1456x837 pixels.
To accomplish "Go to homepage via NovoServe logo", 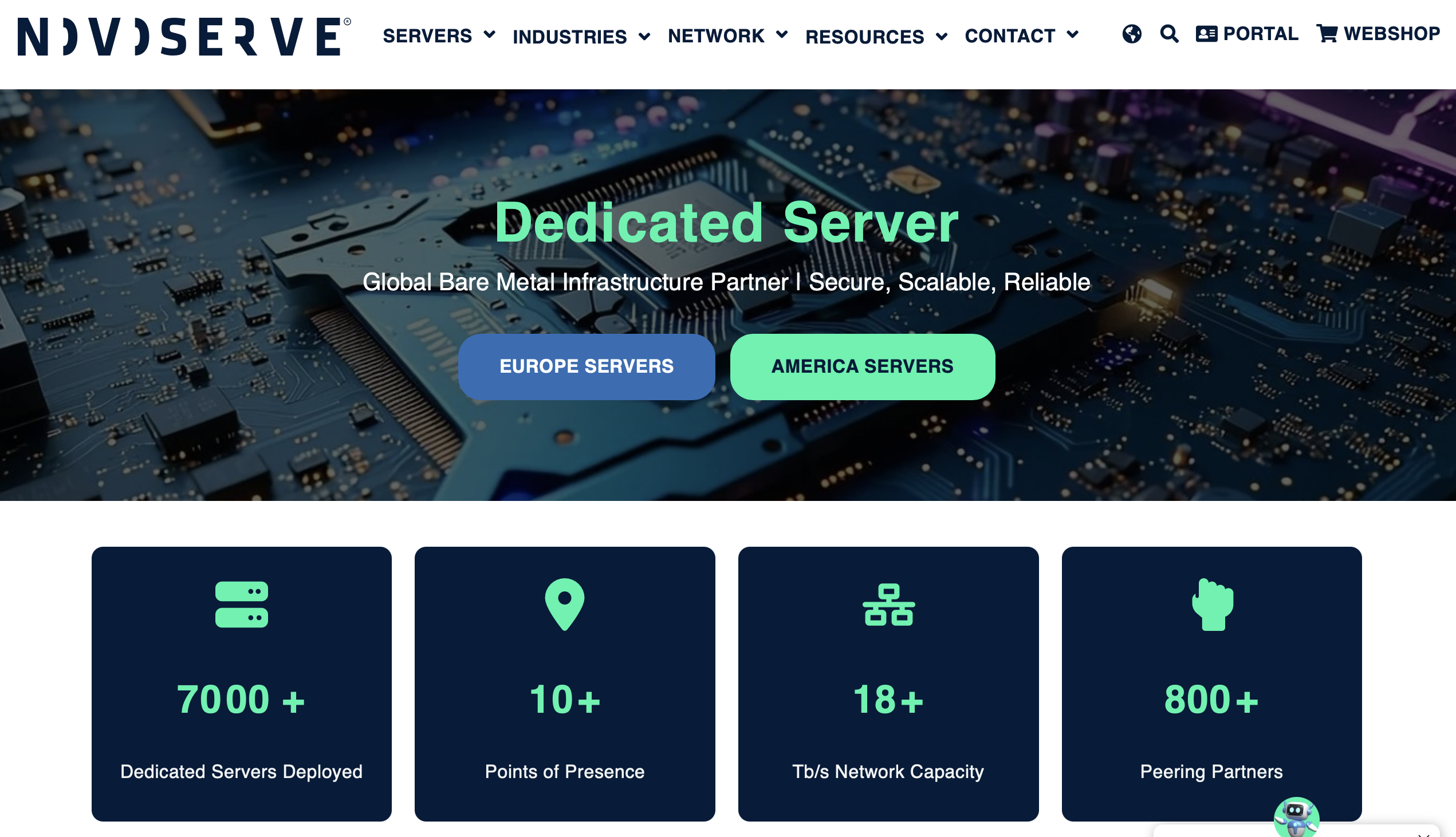I will [x=184, y=36].
